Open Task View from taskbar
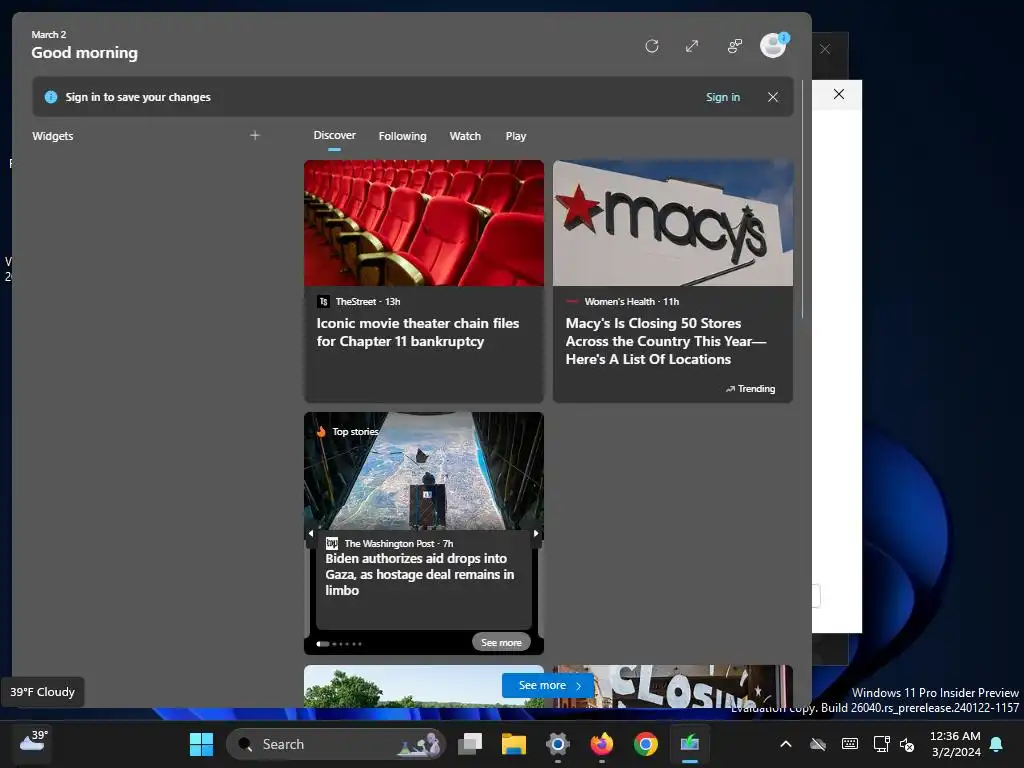This screenshot has width=1024, height=768. click(x=470, y=744)
